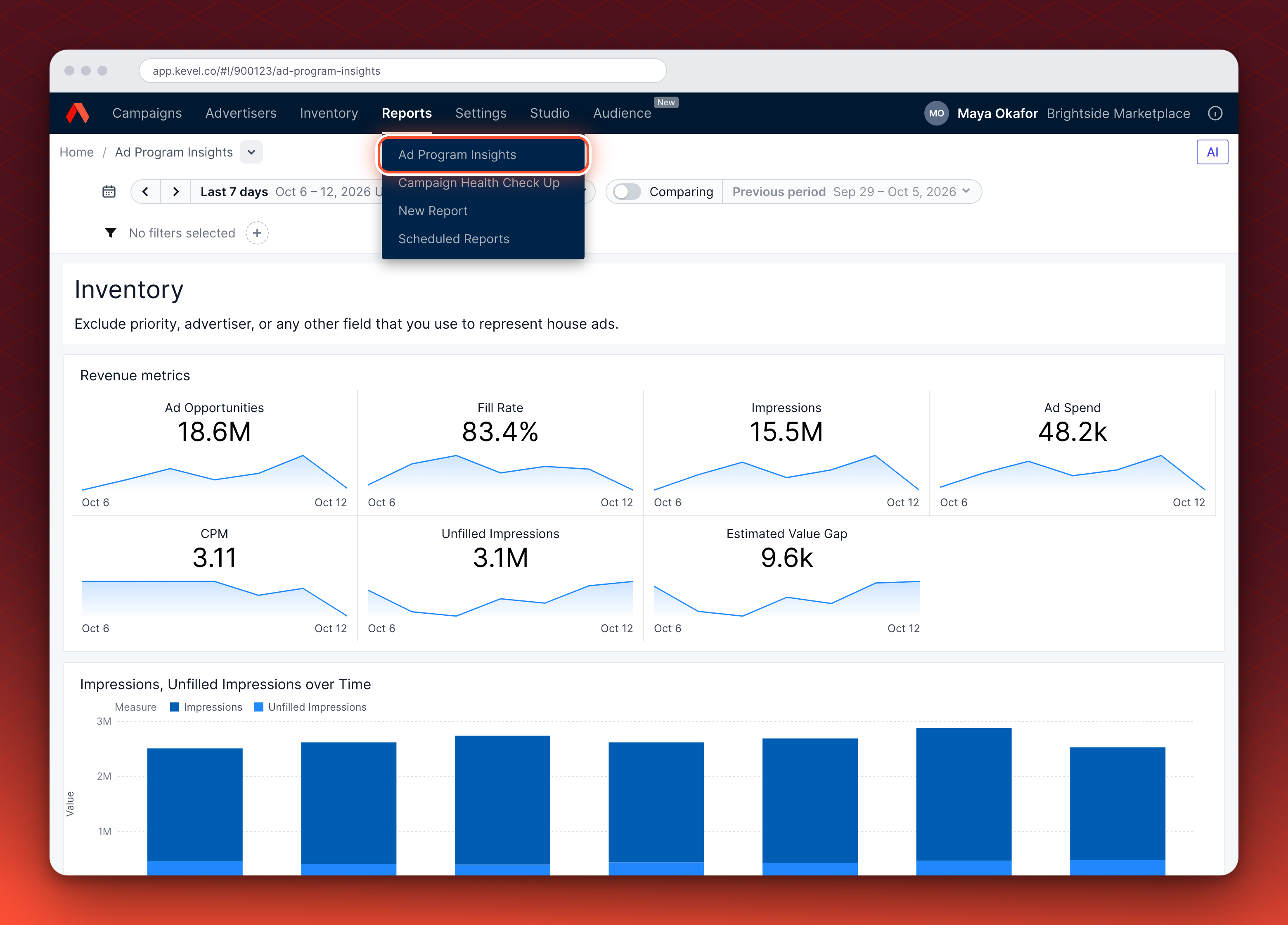Choose Scheduled Reports from dropdown
Image resolution: width=1288 pixels, height=925 pixels.
[x=483, y=239]
